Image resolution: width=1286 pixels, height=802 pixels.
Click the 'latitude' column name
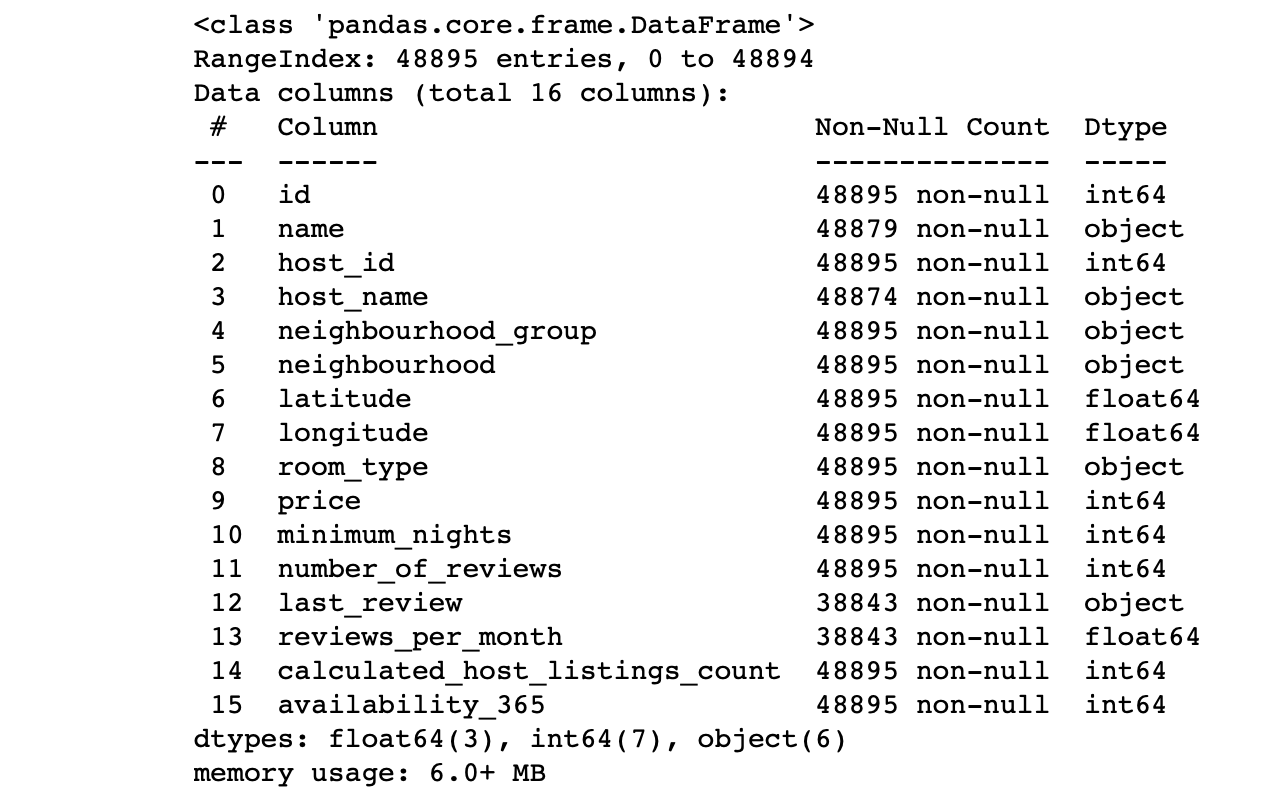click(x=344, y=399)
